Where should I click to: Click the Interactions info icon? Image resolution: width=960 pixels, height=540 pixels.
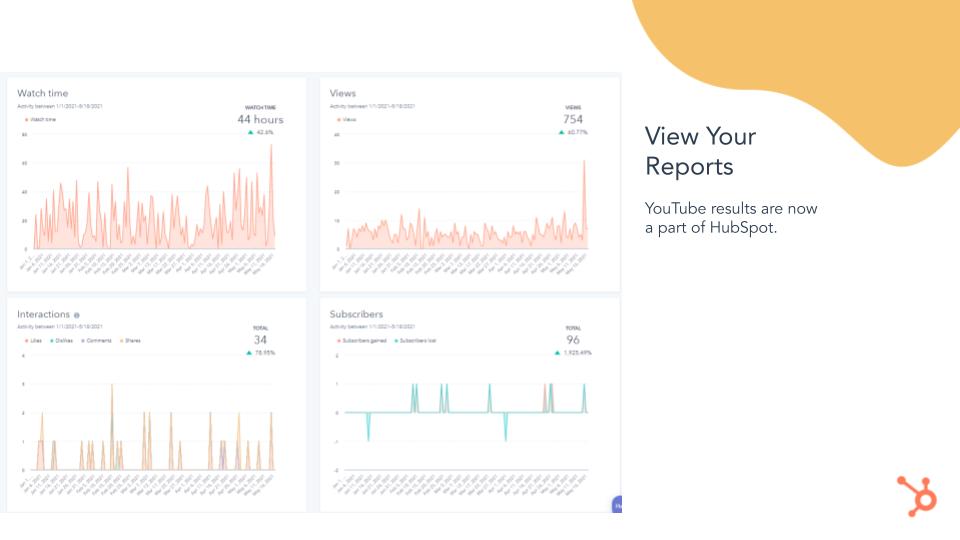(x=77, y=315)
